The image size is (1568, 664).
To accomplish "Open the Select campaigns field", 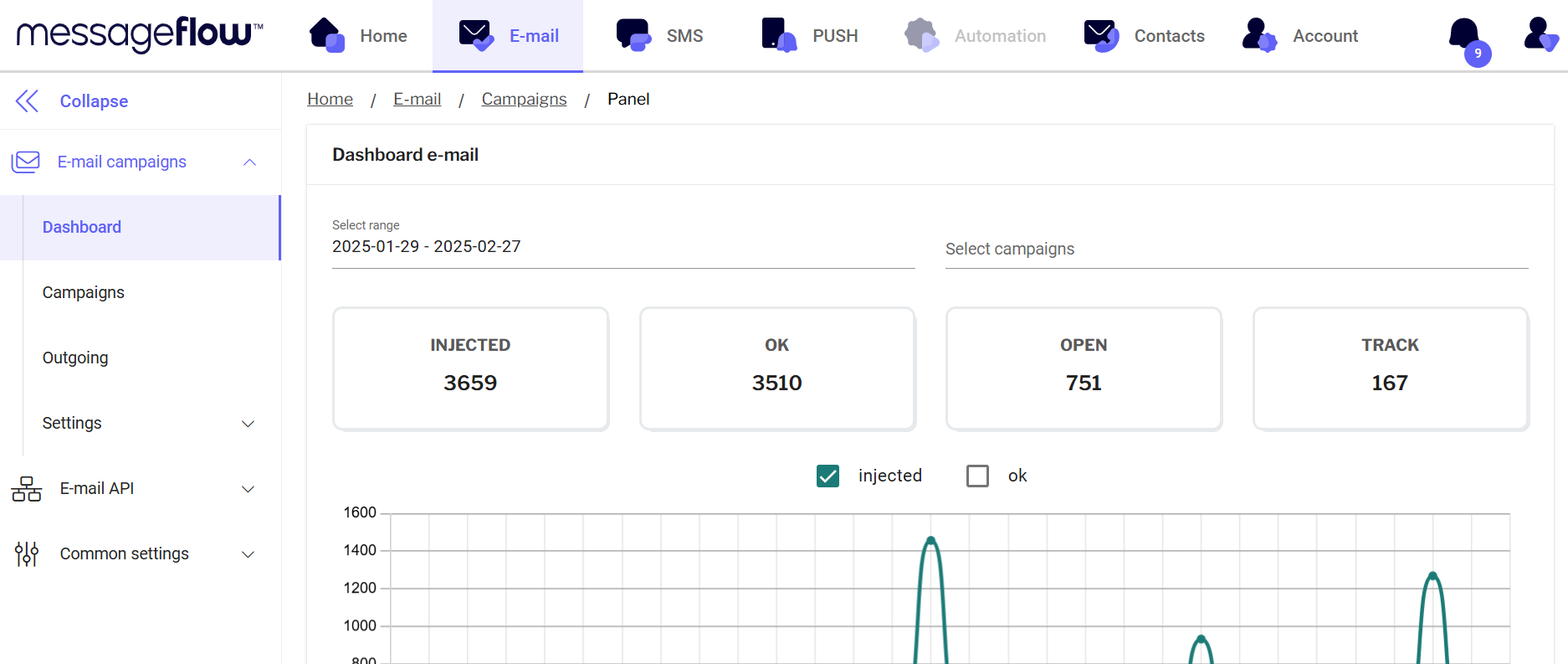I will [x=1236, y=249].
